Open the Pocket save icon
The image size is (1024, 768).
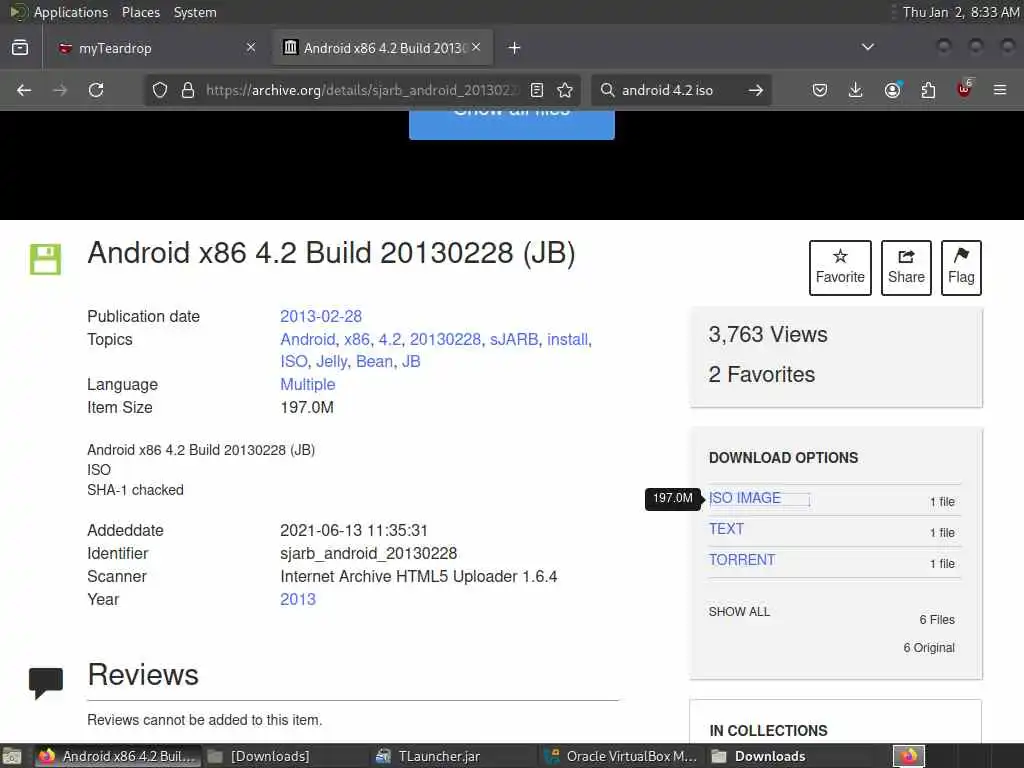(820, 90)
